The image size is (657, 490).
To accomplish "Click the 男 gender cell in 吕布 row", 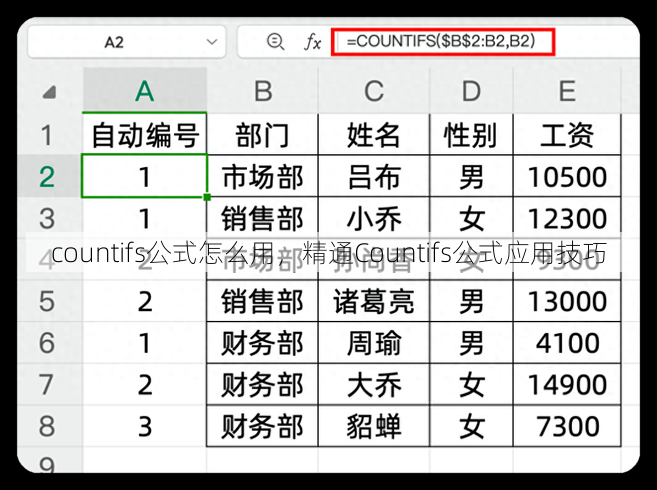I will point(471,176).
